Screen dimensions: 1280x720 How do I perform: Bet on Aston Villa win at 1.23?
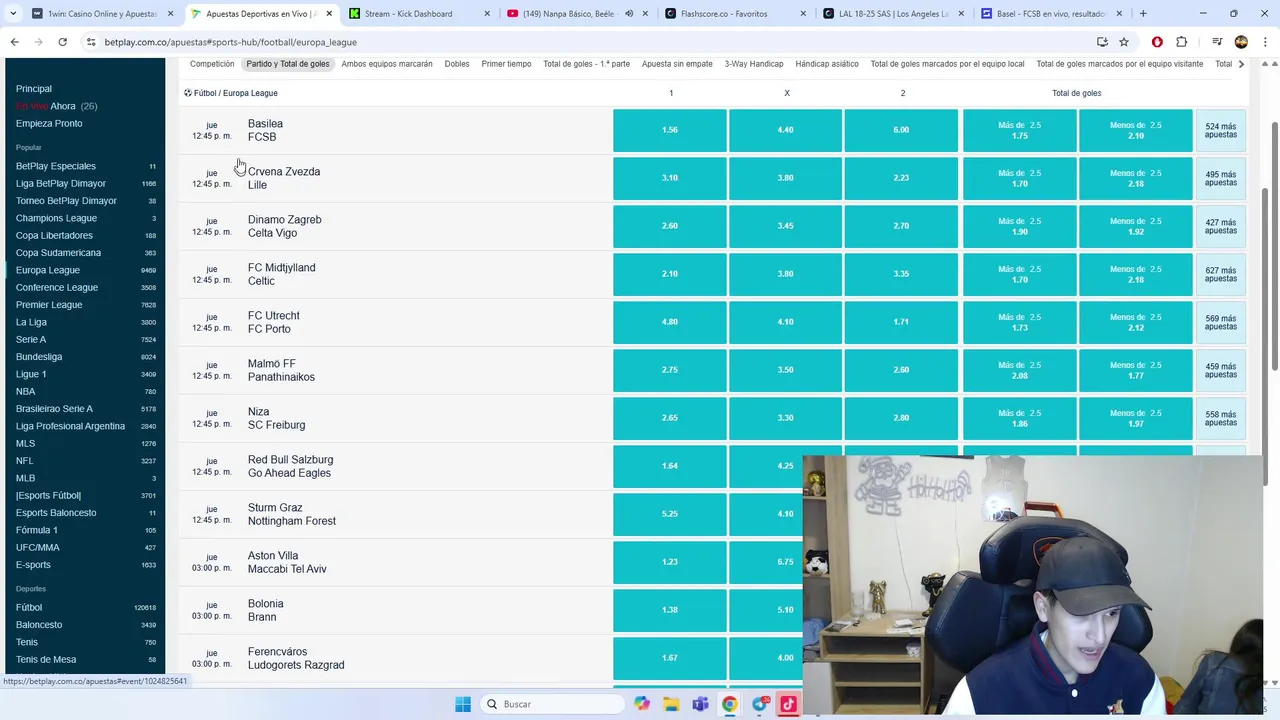click(x=670, y=562)
